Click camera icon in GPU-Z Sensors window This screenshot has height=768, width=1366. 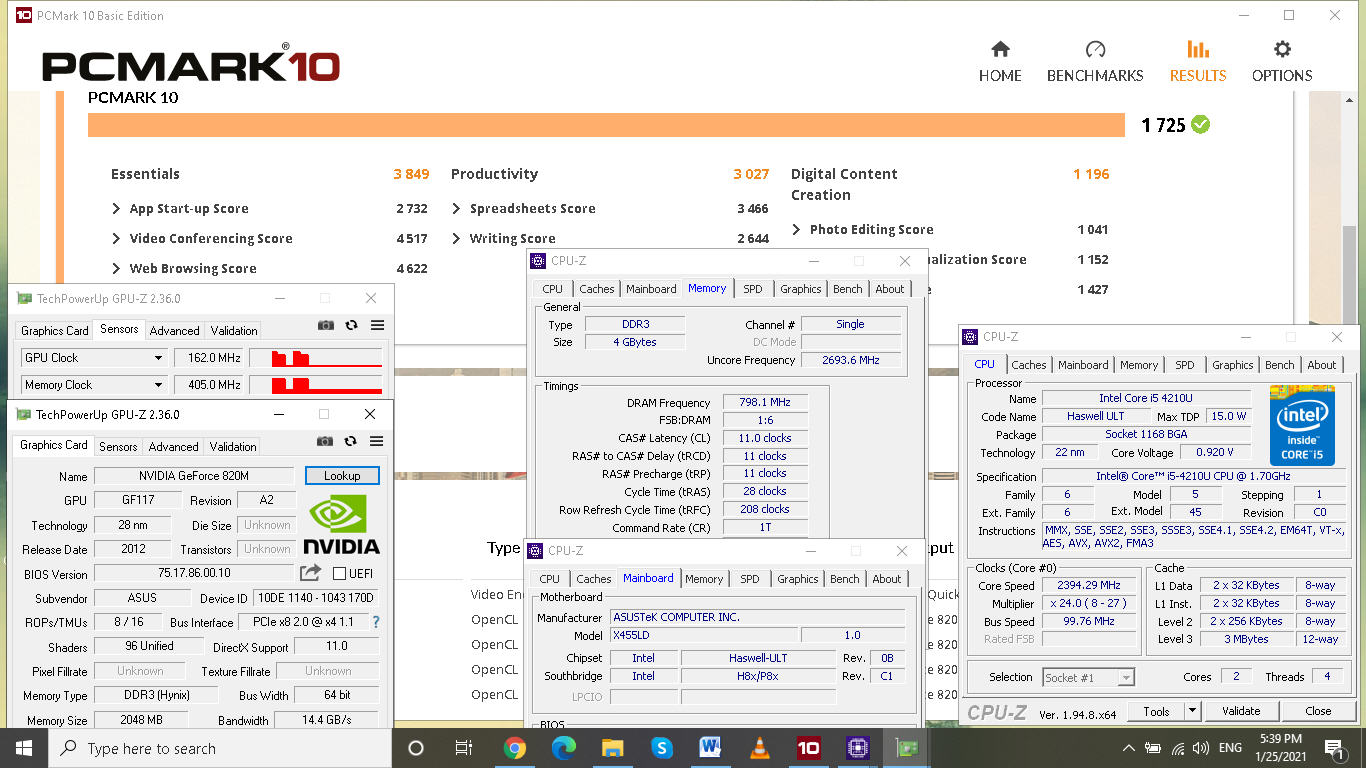pyautogui.click(x=325, y=325)
